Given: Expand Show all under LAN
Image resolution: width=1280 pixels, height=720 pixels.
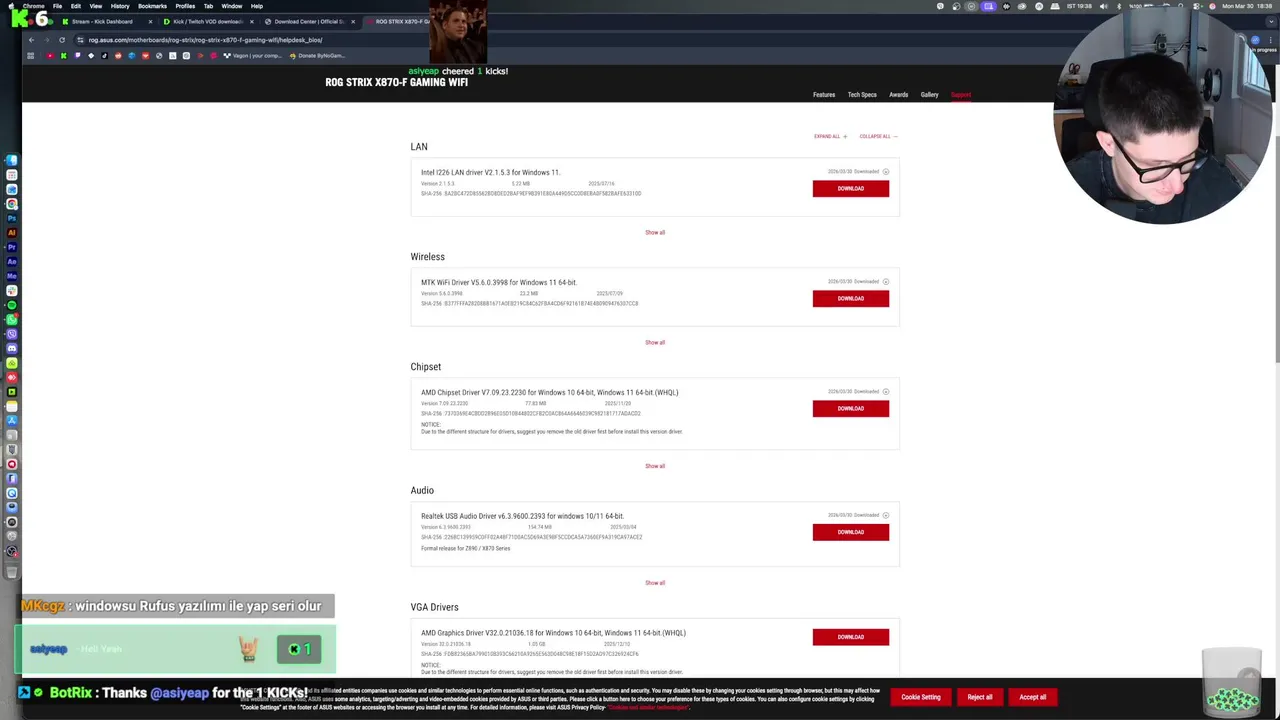Looking at the screenshot, I should click(x=655, y=232).
